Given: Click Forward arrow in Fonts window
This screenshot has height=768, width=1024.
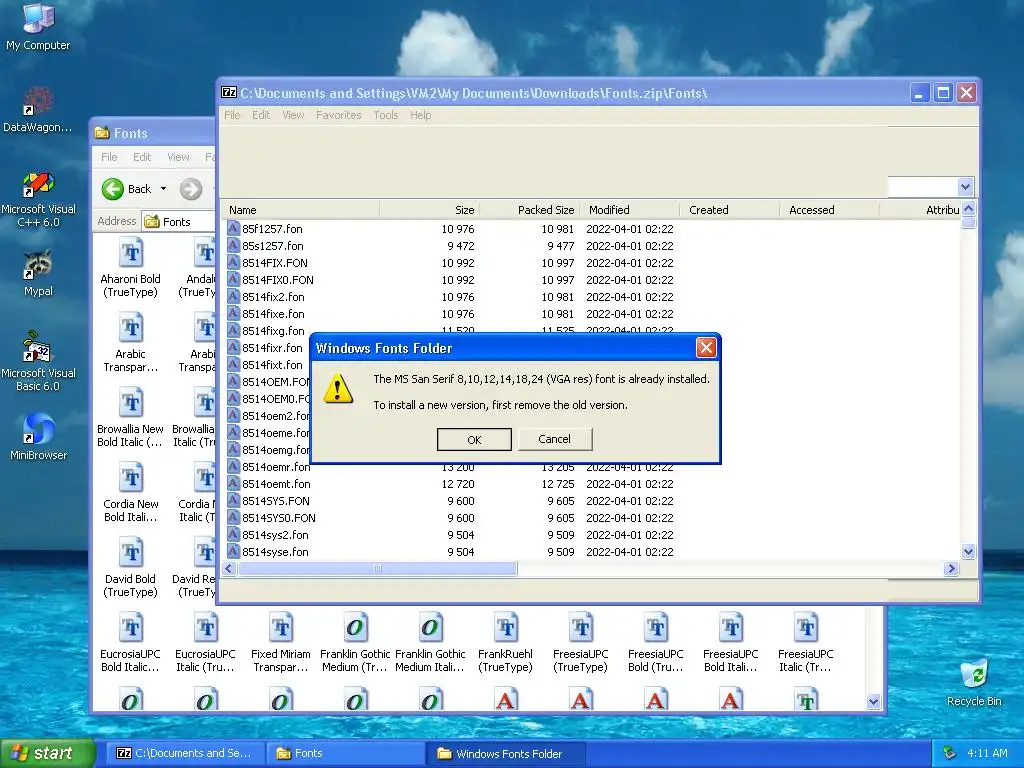Looking at the screenshot, I should 191,189.
